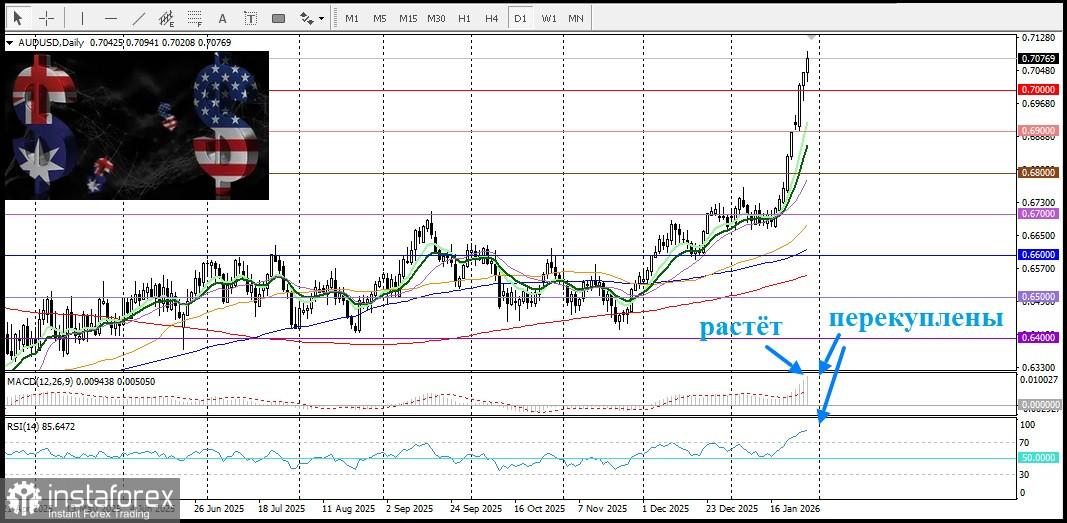This screenshot has height=523, width=1067.
Task: Select the cursor arrow tool
Action: (x=18, y=18)
